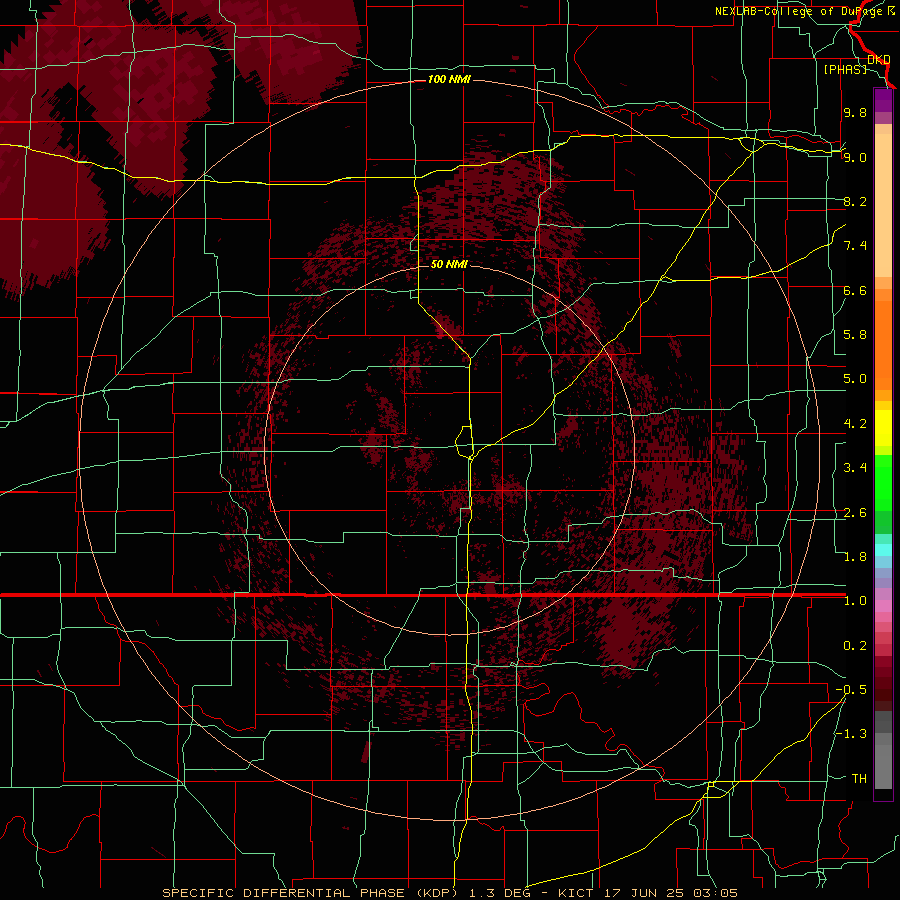Click the 7.4 color scale value
The image size is (900, 900).
pyautogui.click(x=855, y=246)
